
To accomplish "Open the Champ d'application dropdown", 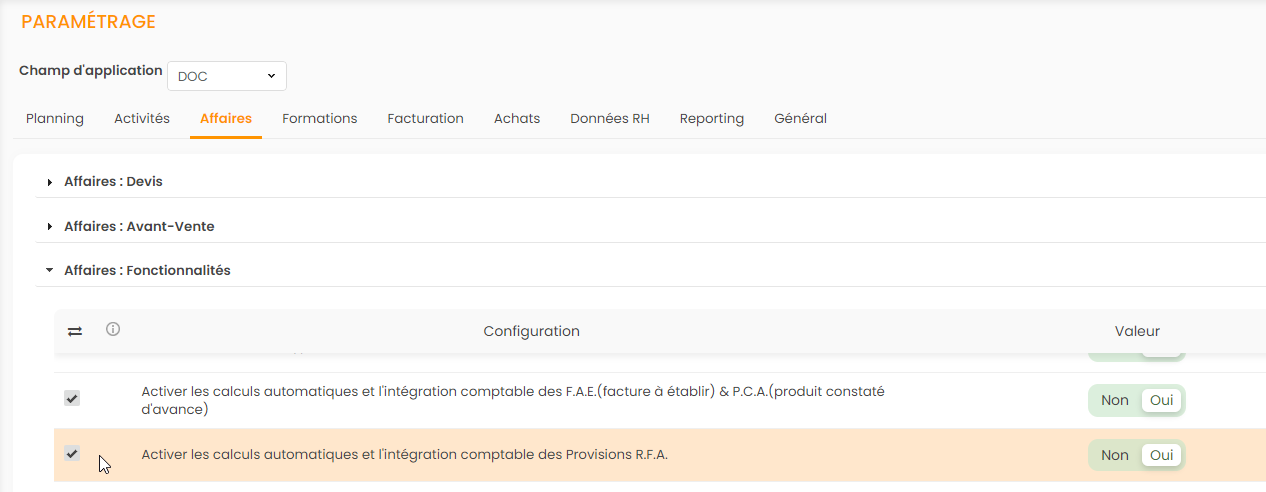I will (x=227, y=76).
